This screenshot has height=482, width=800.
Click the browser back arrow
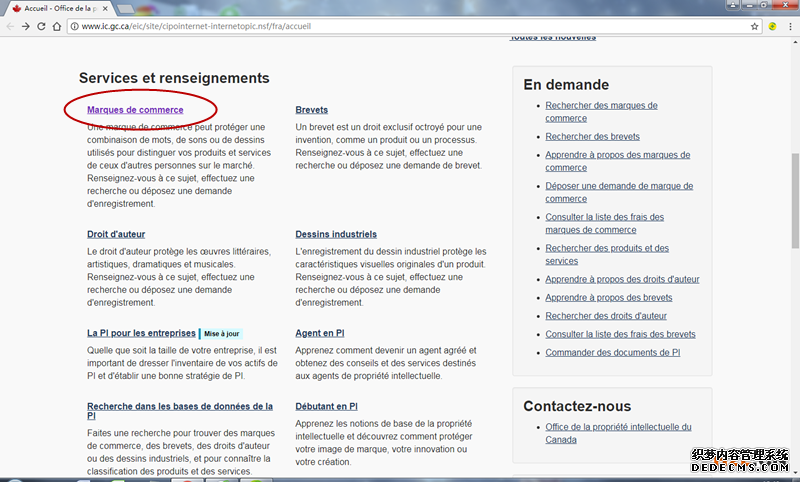pyautogui.click(x=11, y=26)
